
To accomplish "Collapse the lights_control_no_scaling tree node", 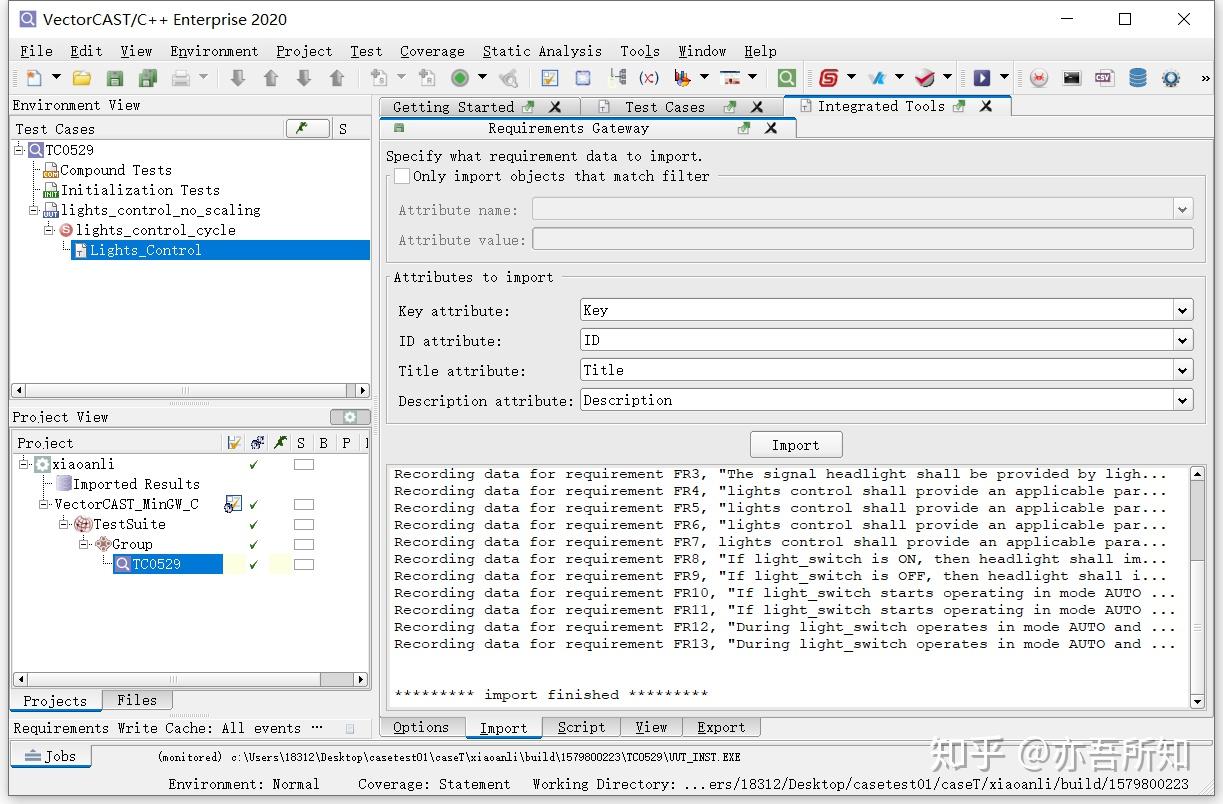I will coord(34,210).
